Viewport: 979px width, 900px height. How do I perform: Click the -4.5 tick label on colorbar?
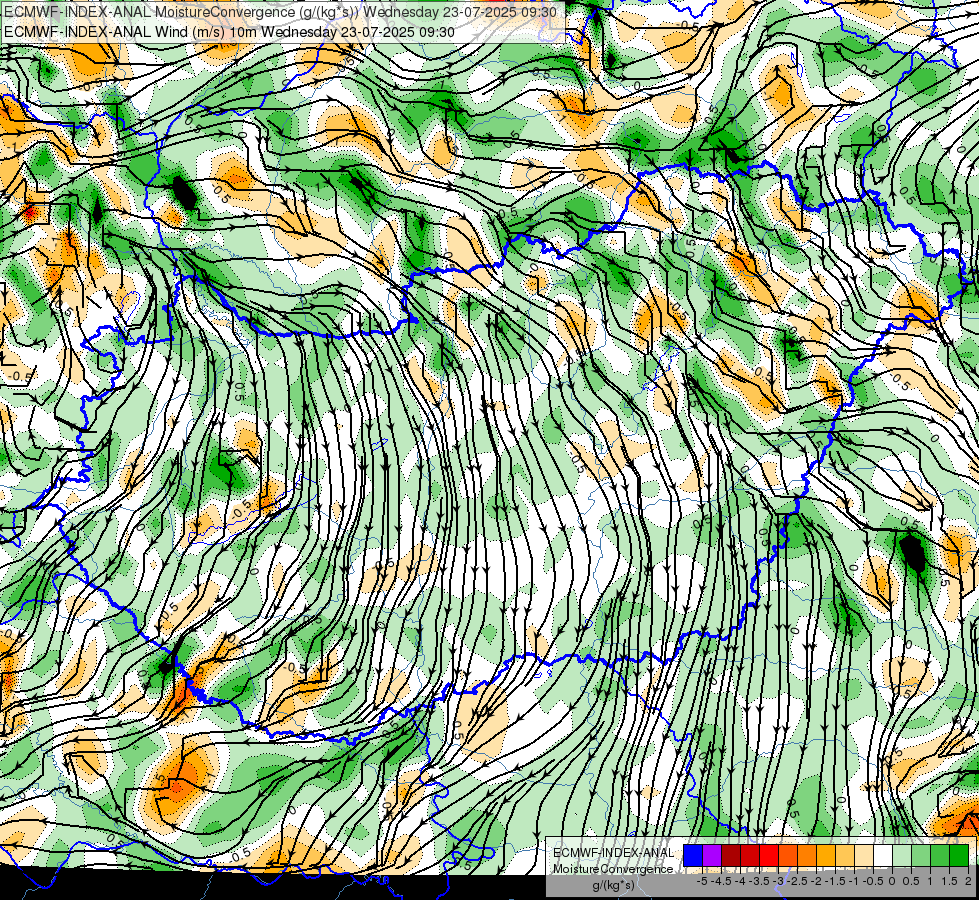click(722, 881)
